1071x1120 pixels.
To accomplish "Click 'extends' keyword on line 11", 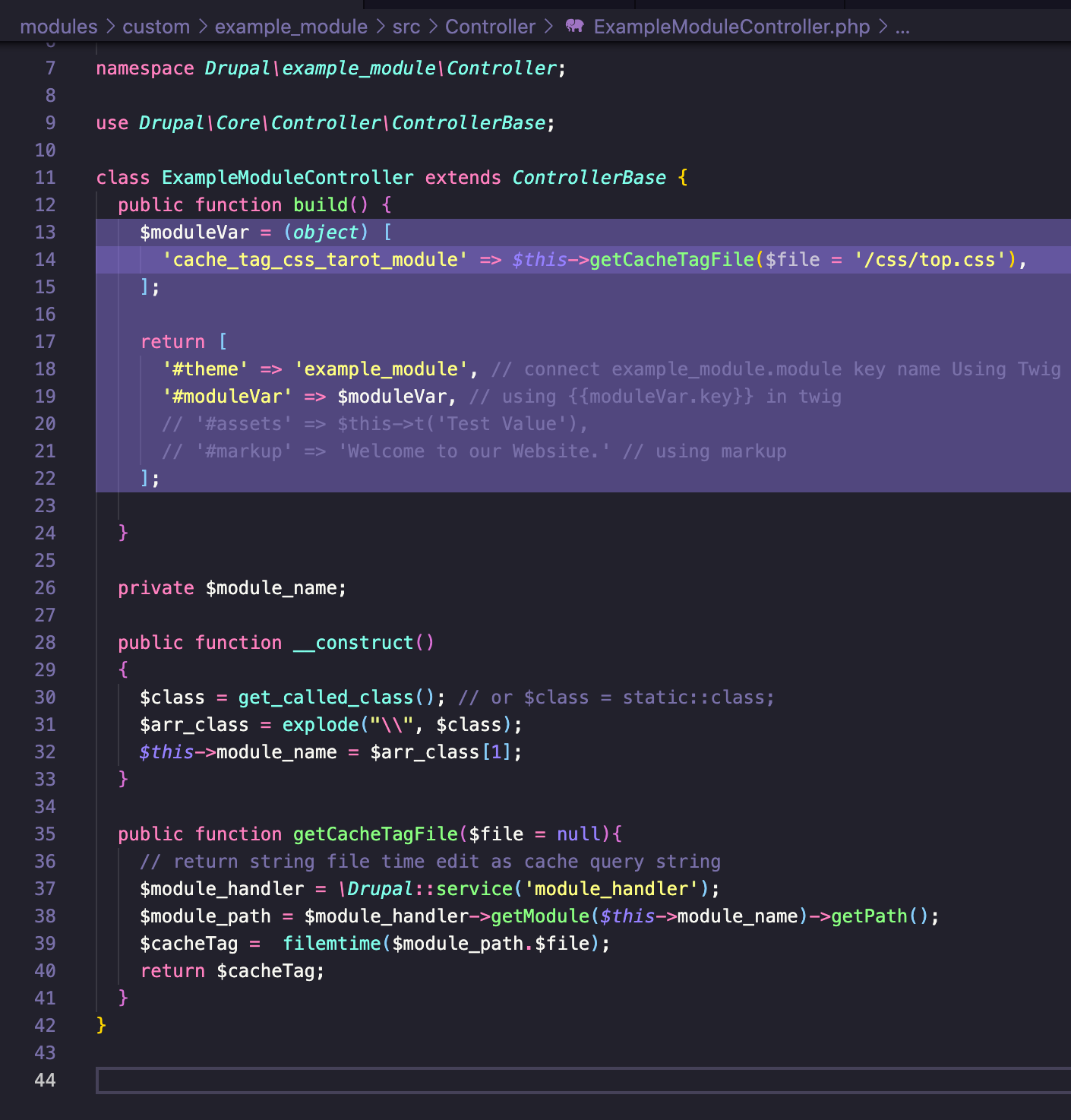I will (463, 178).
